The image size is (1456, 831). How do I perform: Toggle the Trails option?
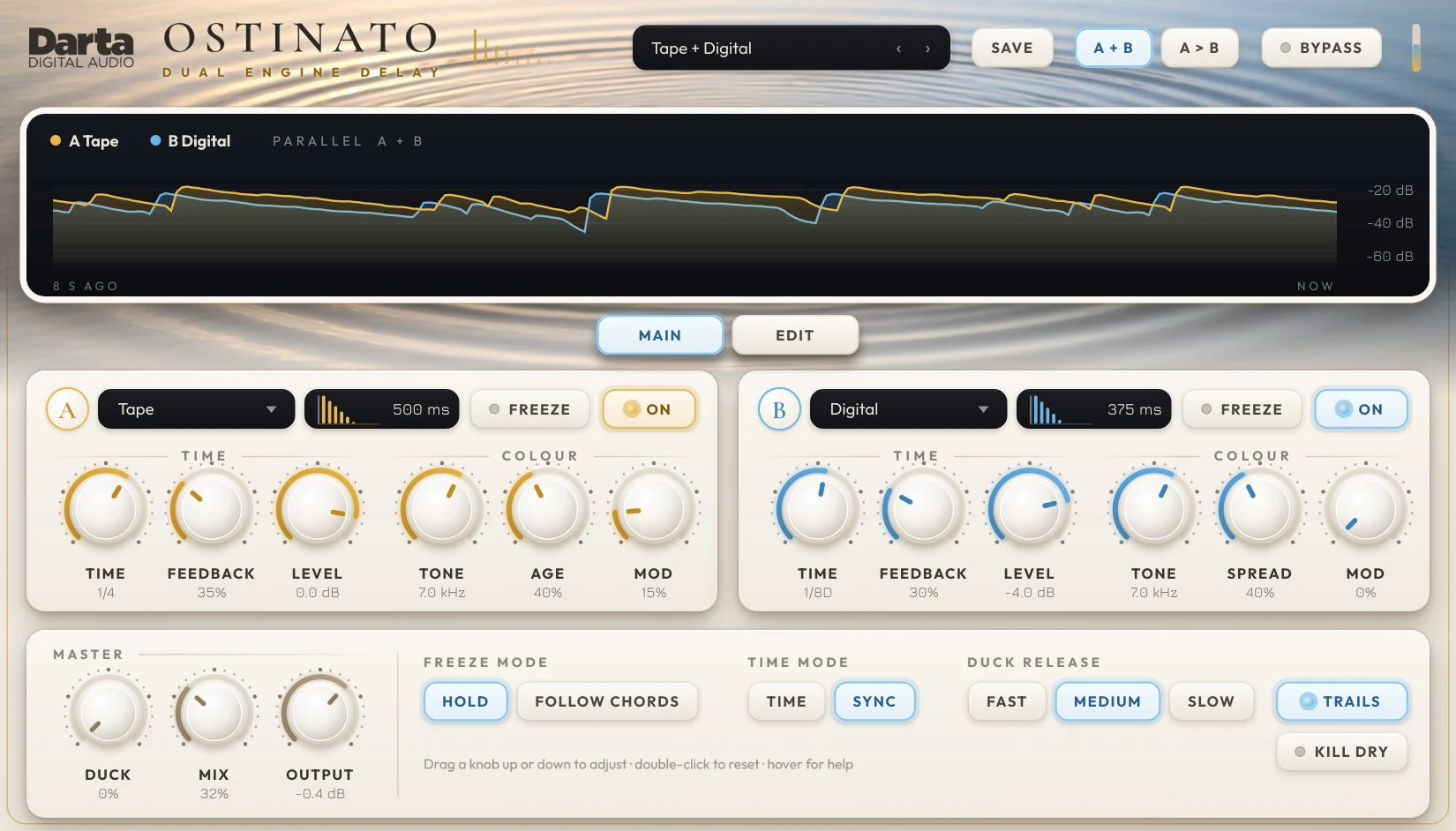(1341, 701)
